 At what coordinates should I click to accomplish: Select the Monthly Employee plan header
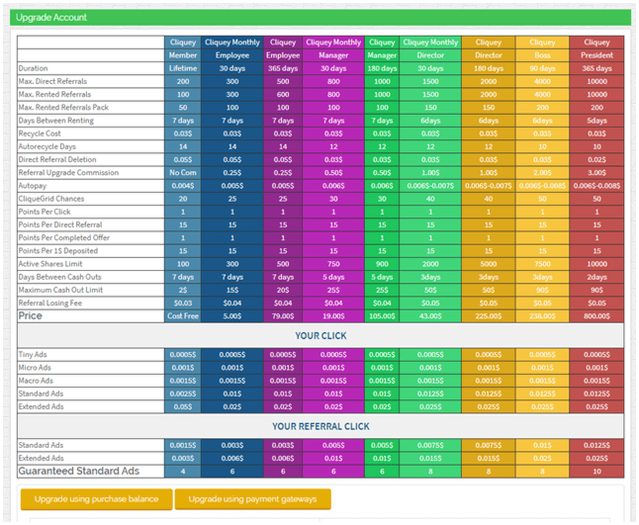point(232,49)
